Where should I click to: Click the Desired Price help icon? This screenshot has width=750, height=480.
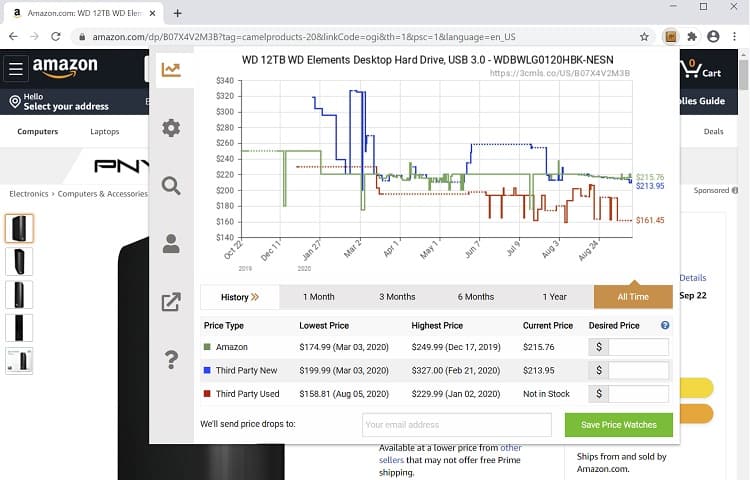665,326
